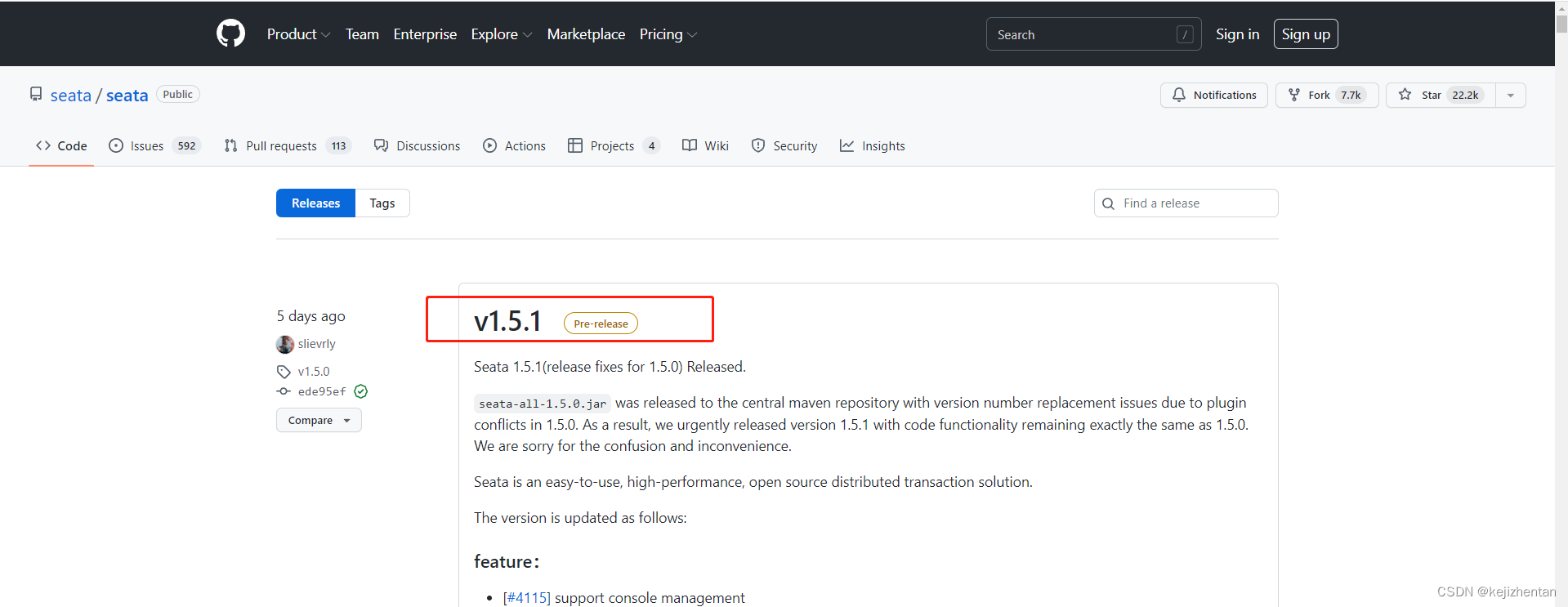Open the #4115 pull request link
The image size is (1568, 607).
tap(527, 598)
